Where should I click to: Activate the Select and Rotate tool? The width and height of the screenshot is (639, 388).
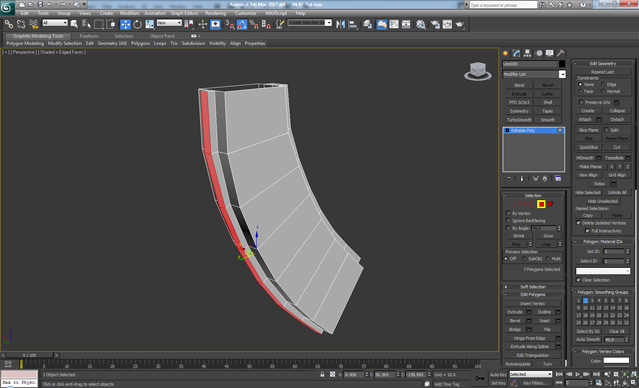click(x=137, y=24)
